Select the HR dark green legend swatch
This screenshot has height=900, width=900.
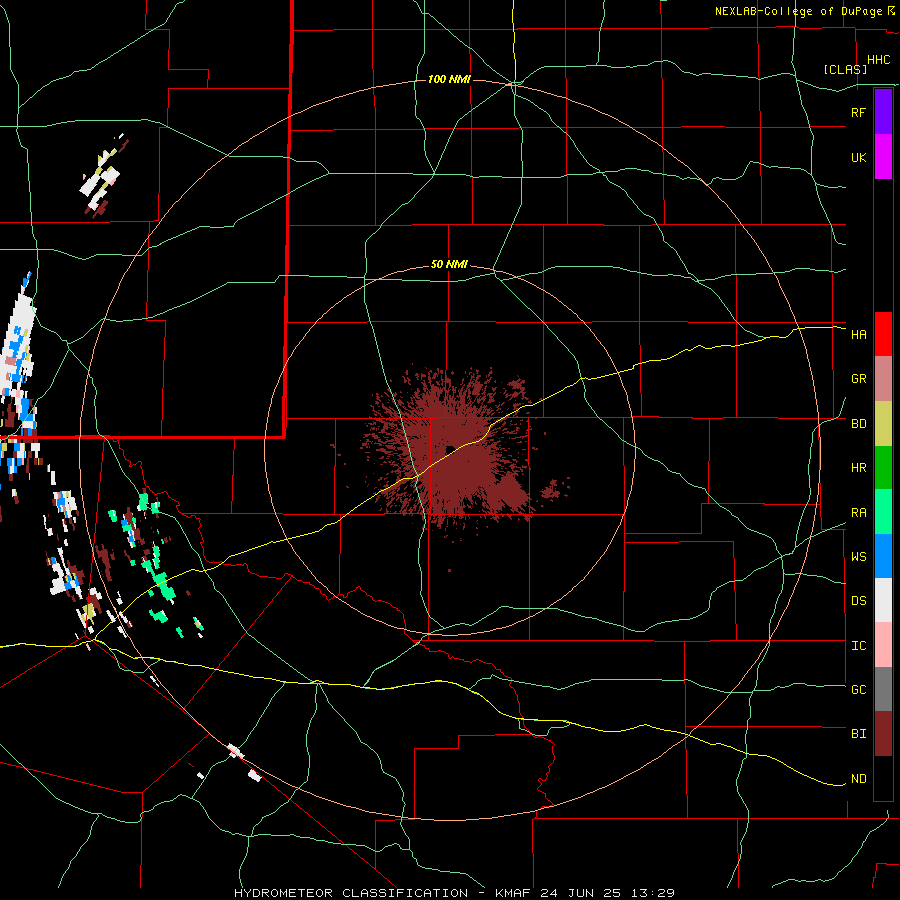click(883, 468)
